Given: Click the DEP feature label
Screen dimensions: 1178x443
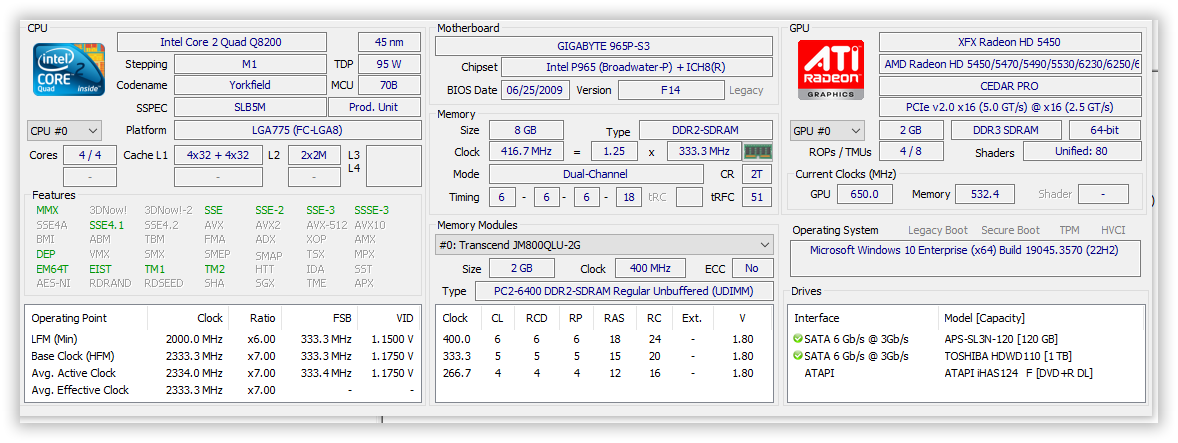Looking at the screenshot, I should 46,254.
